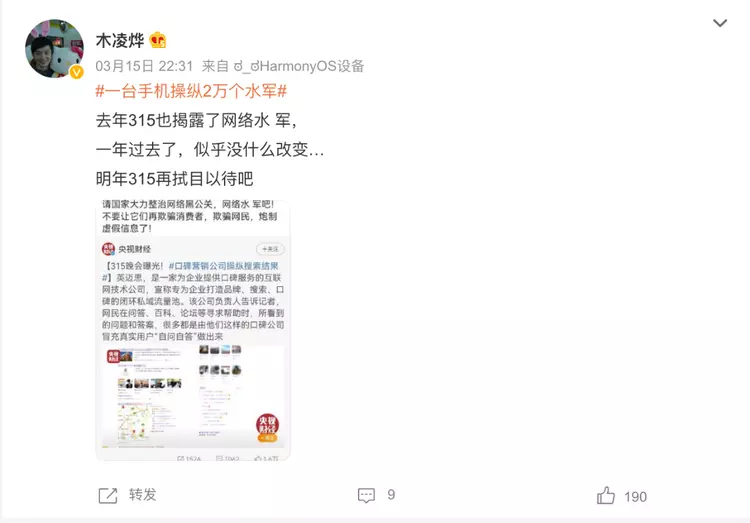Select the 转发 repost label
The image size is (750, 523).
(143, 495)
